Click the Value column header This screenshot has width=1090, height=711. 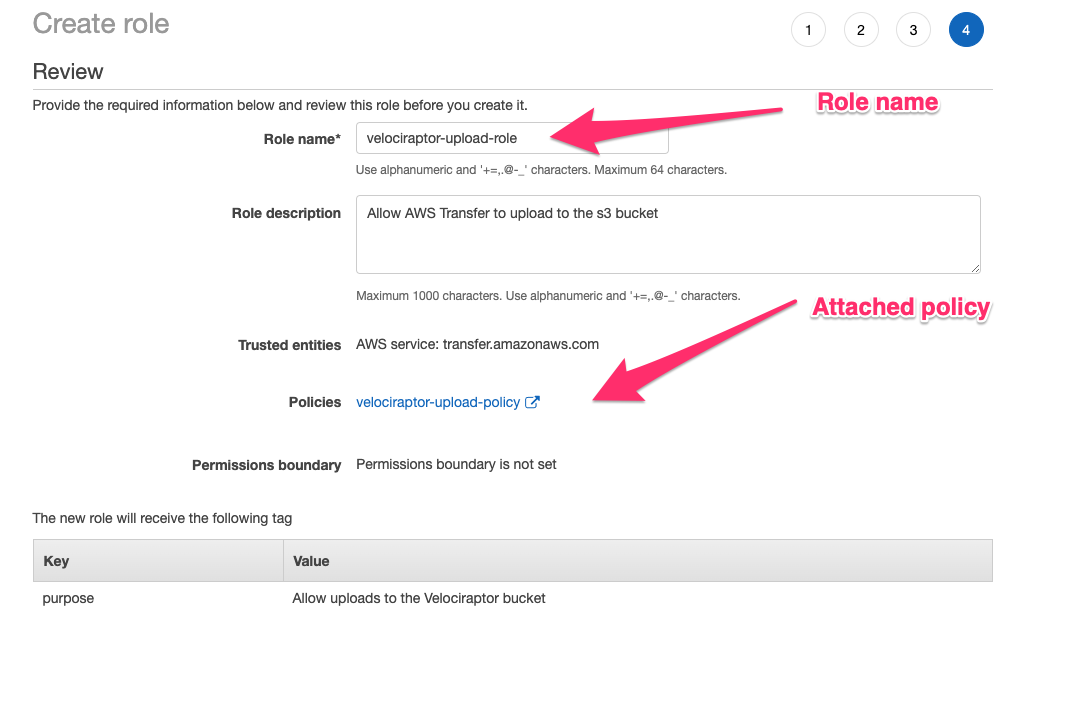pos(311,561)
